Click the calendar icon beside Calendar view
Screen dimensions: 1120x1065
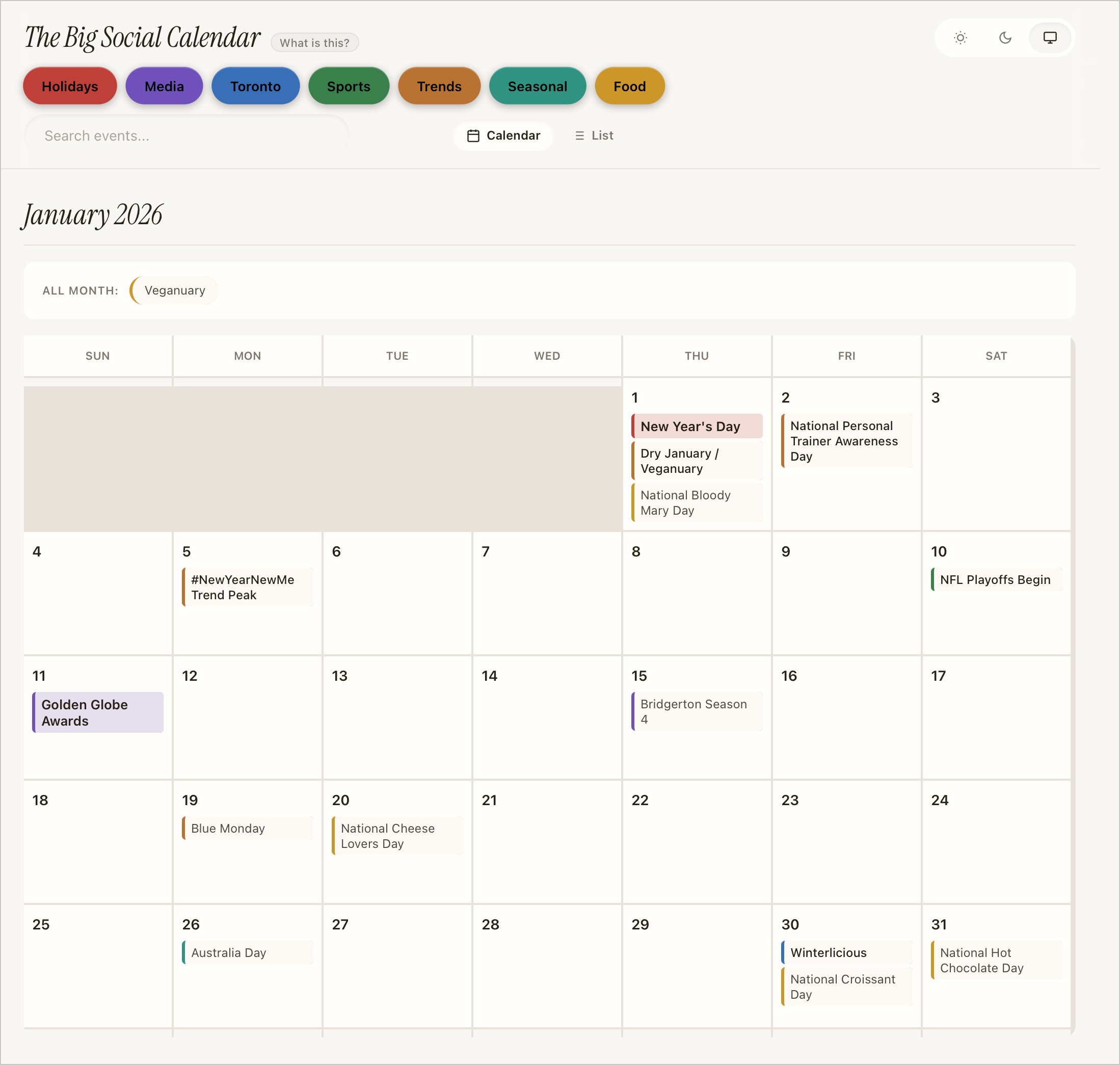[473, 136]
